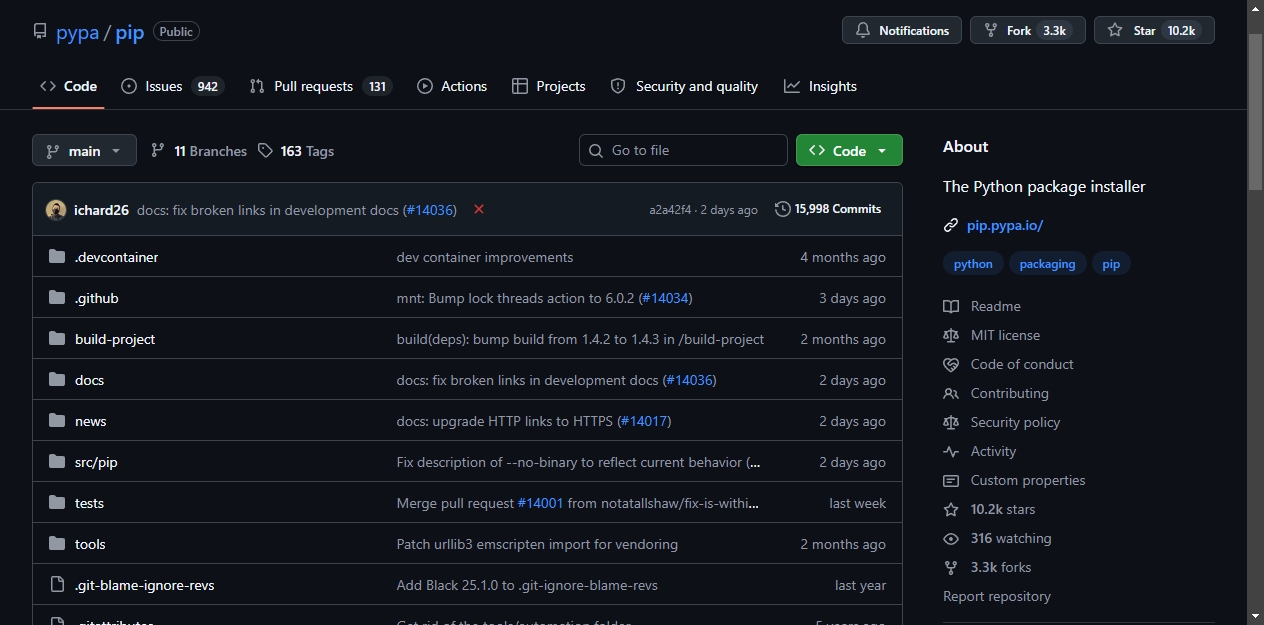Viewport: 1264px width, 625px height.
Task: Click the .devcontainer folder icon
Action: click(x=57, y=257)
